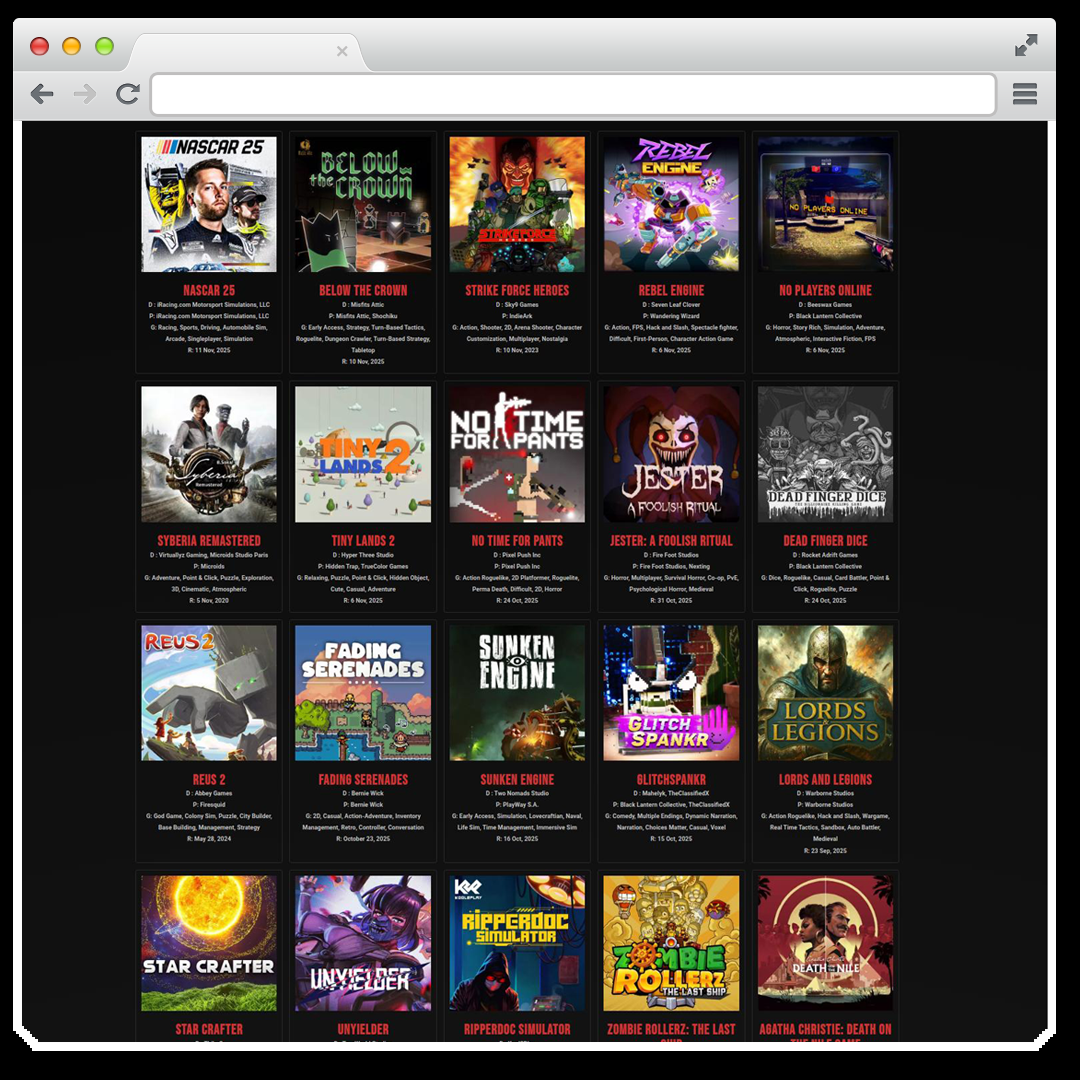Viewport: 1080px width, 1080px height.
Task: Toggle fullscreen with the expand arrows icon
Action: click(1026, 46)
